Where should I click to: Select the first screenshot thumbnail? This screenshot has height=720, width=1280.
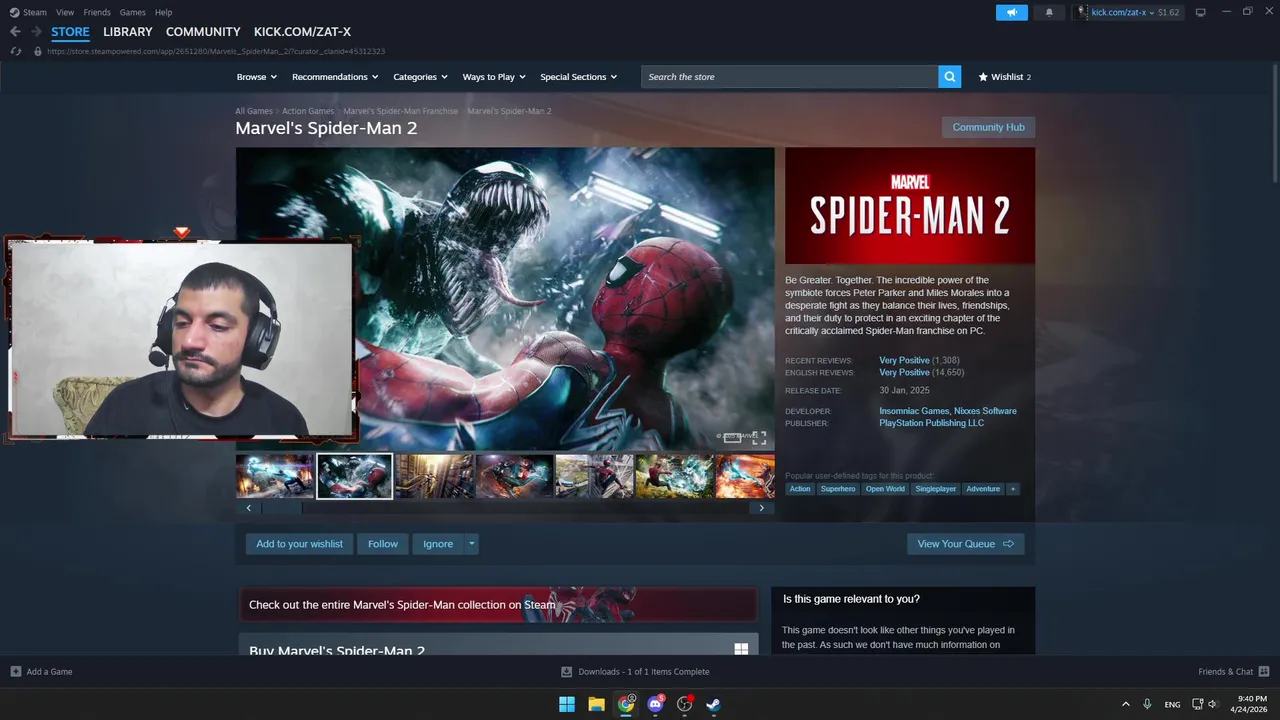click(275, 476)
